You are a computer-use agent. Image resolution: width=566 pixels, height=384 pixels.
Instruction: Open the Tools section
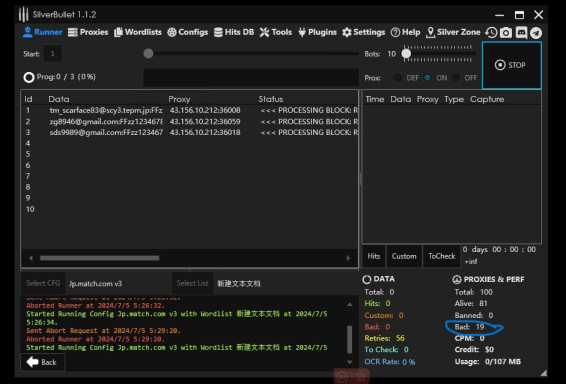275,32
